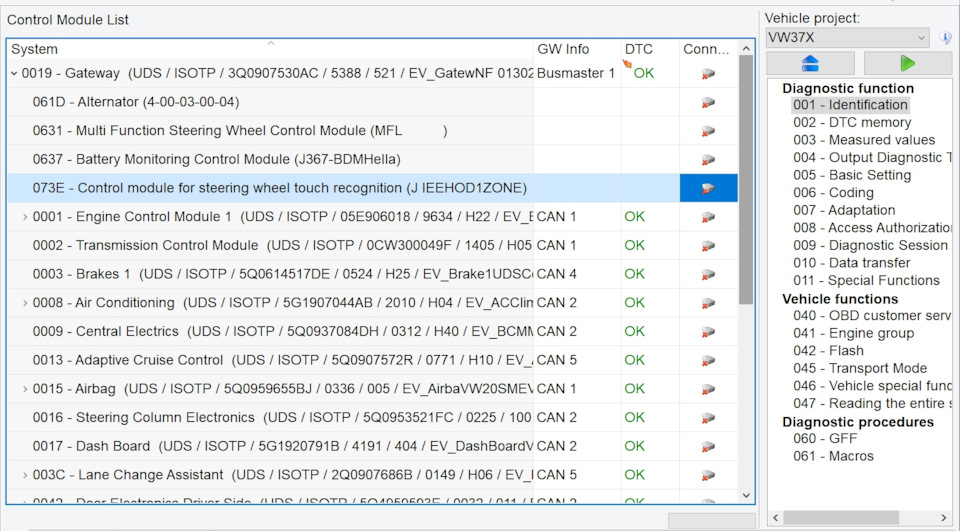960x531 pixels.
Task: Select 007 - Adaptation function
Action: (844, 210)
